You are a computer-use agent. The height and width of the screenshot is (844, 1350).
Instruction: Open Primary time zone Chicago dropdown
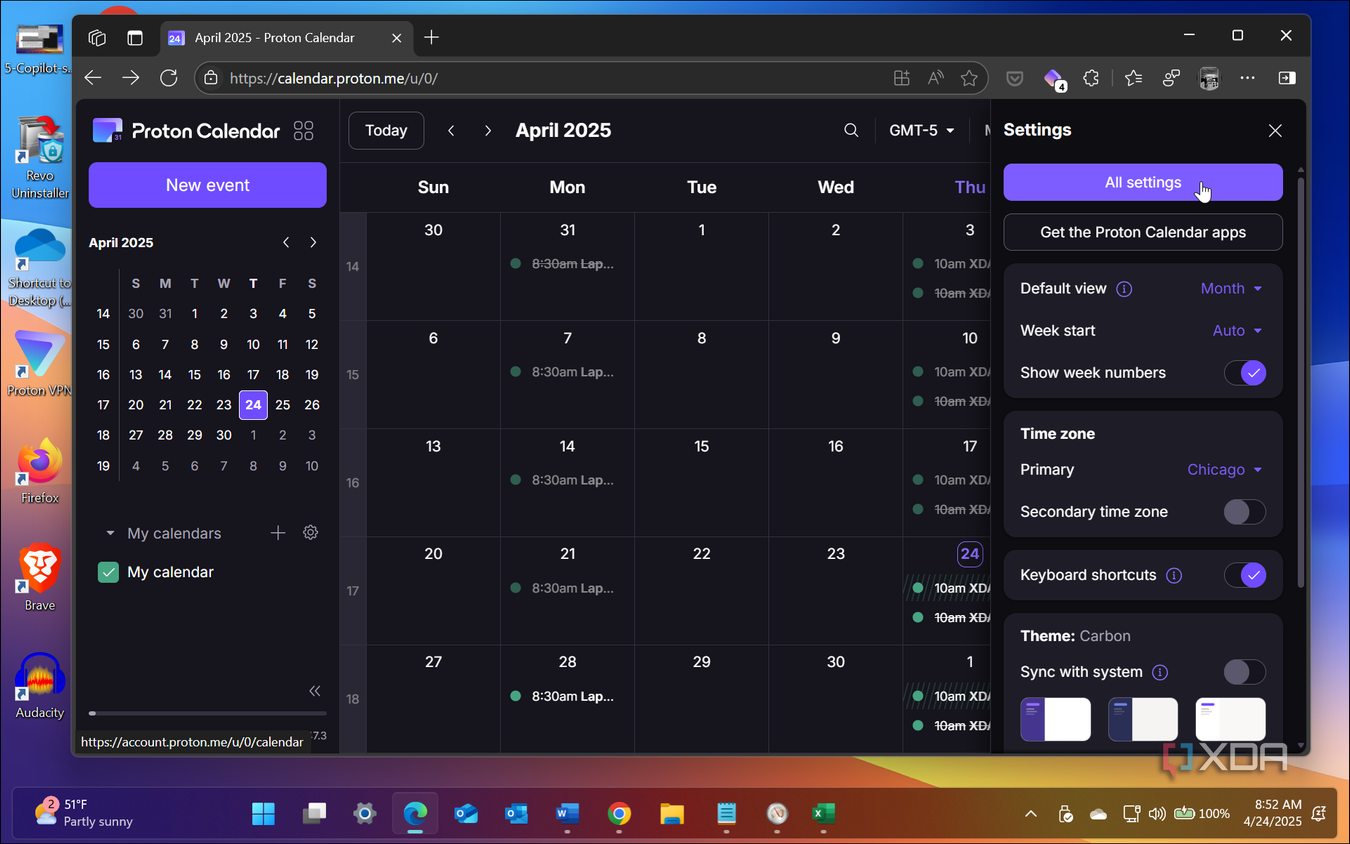(x=1225, y=470)
